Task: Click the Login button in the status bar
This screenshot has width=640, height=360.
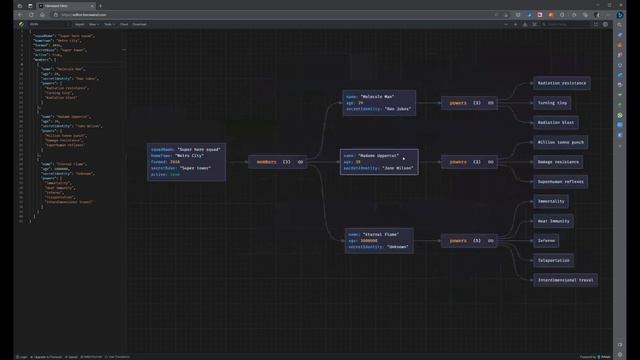Action: coord(22,357)
